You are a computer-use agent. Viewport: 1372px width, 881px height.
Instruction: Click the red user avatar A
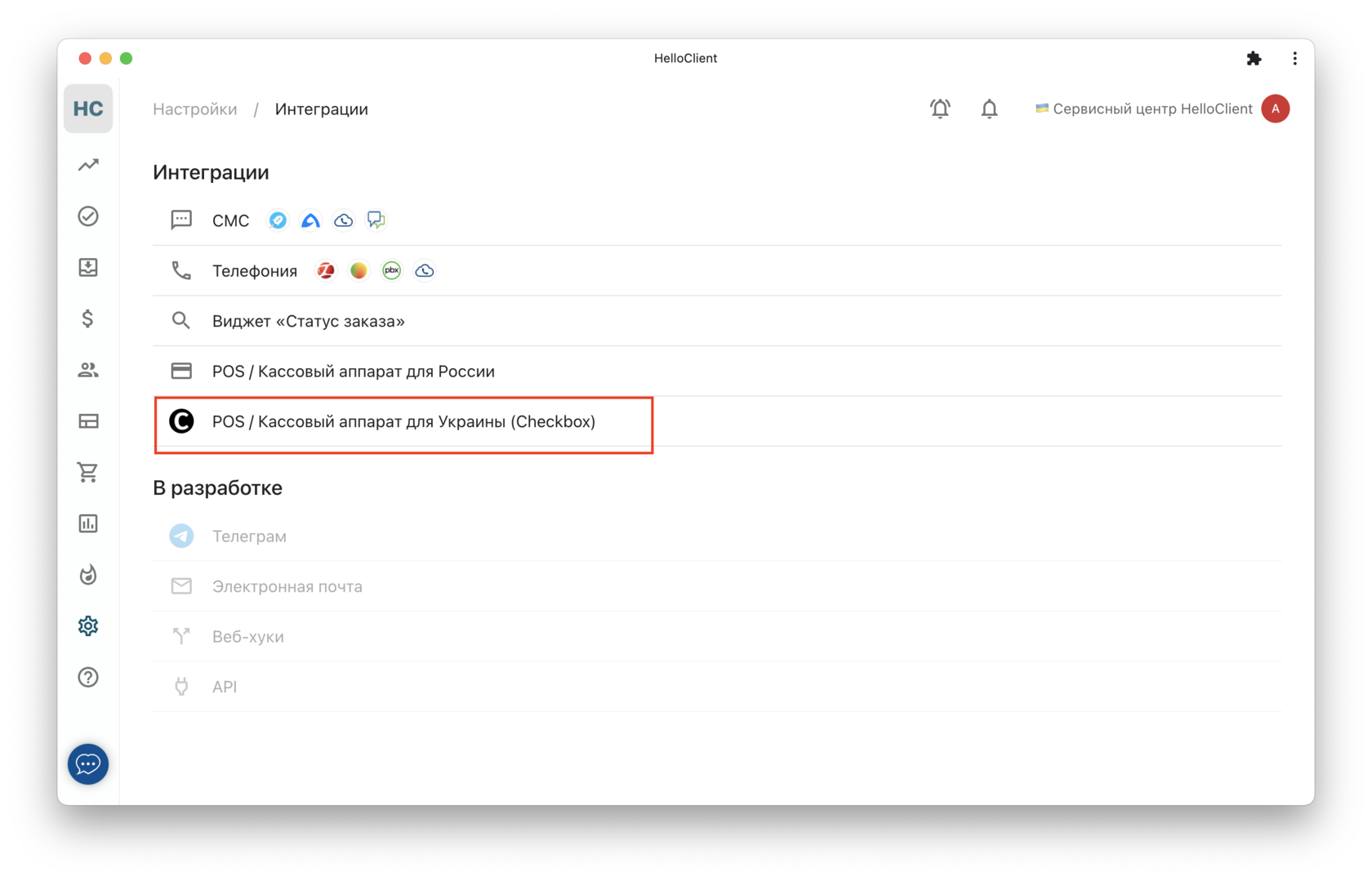coord(1275,109)
